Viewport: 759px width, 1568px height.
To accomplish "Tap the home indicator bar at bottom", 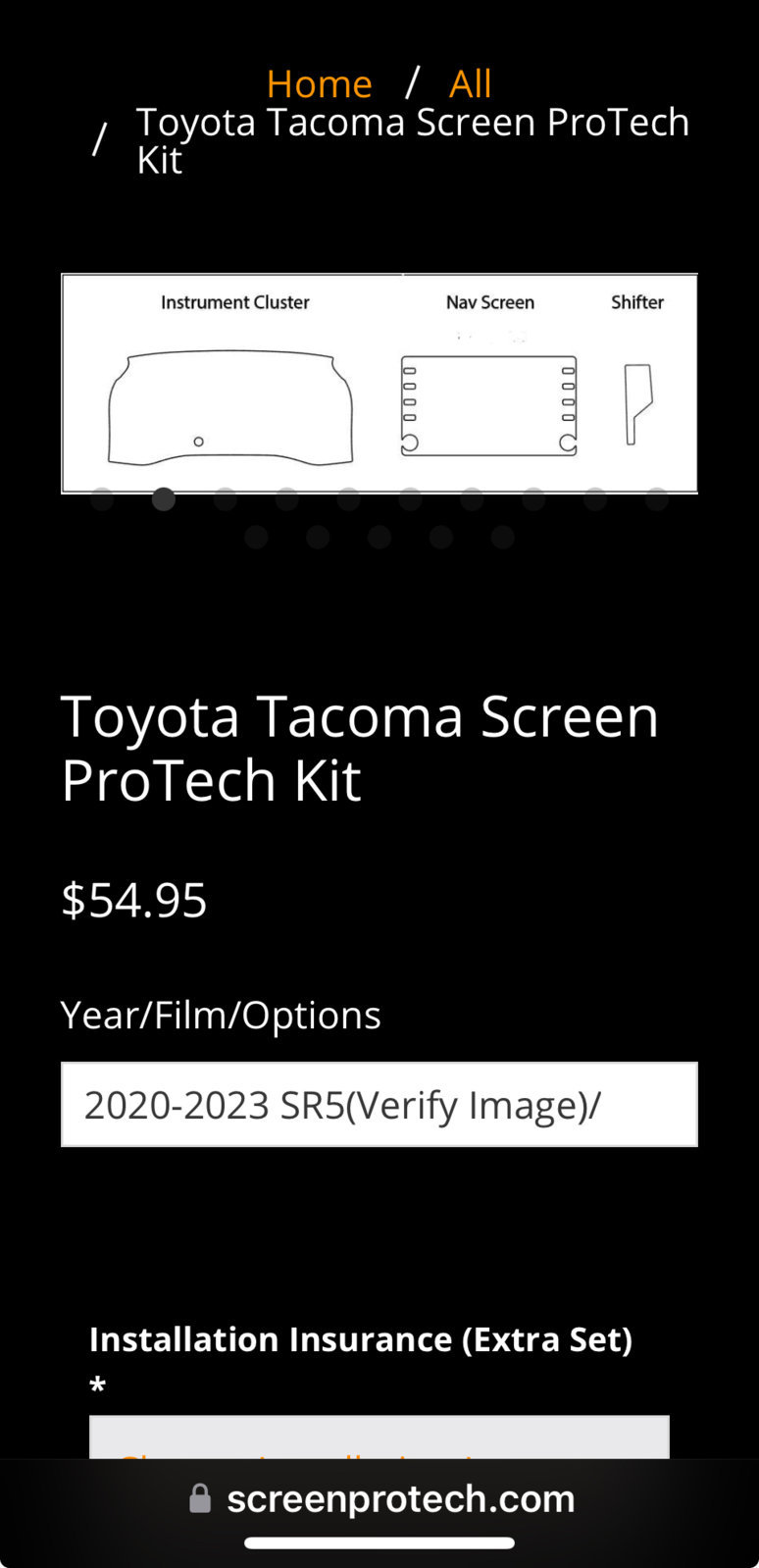I will 379,1542.
